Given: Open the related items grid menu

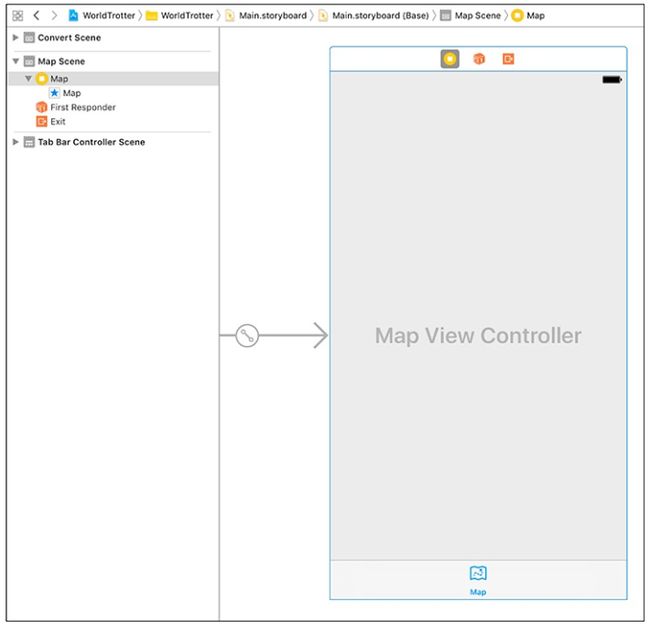Looking at the screenshot, I should 18,16.
